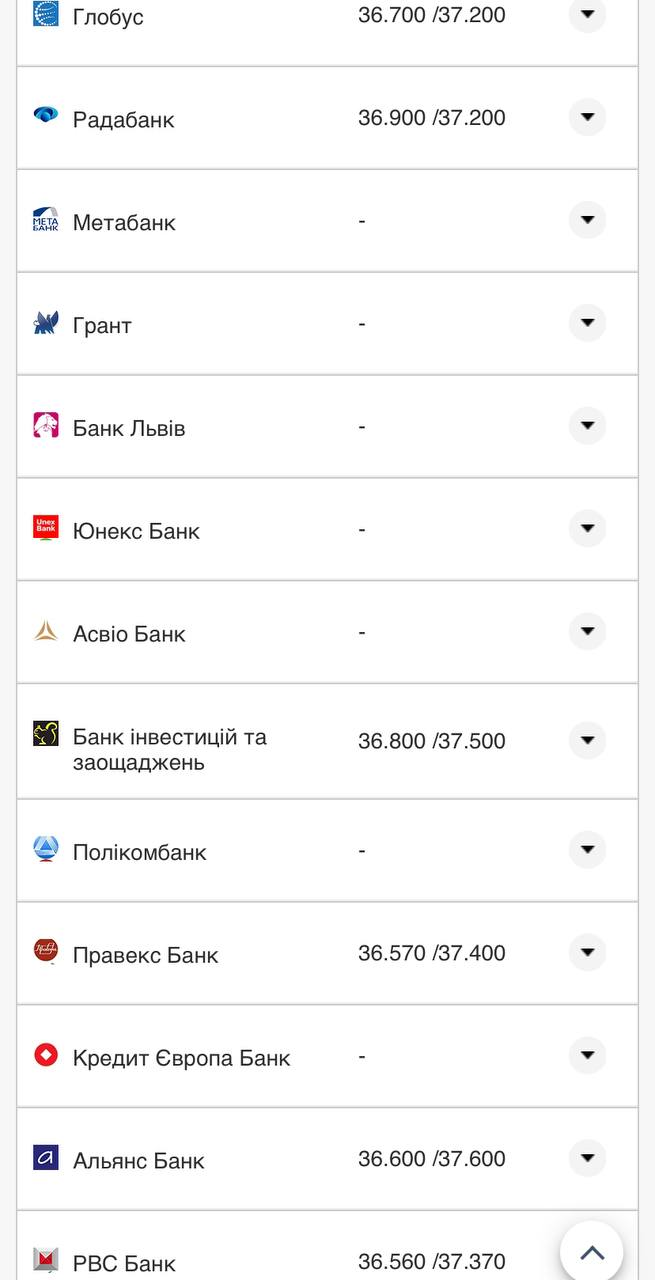This screenshot has height=1280, width=655.
Task: Click the Альянс Банк logo icon
Action: pyautogui.click(x=46, y=1157)
